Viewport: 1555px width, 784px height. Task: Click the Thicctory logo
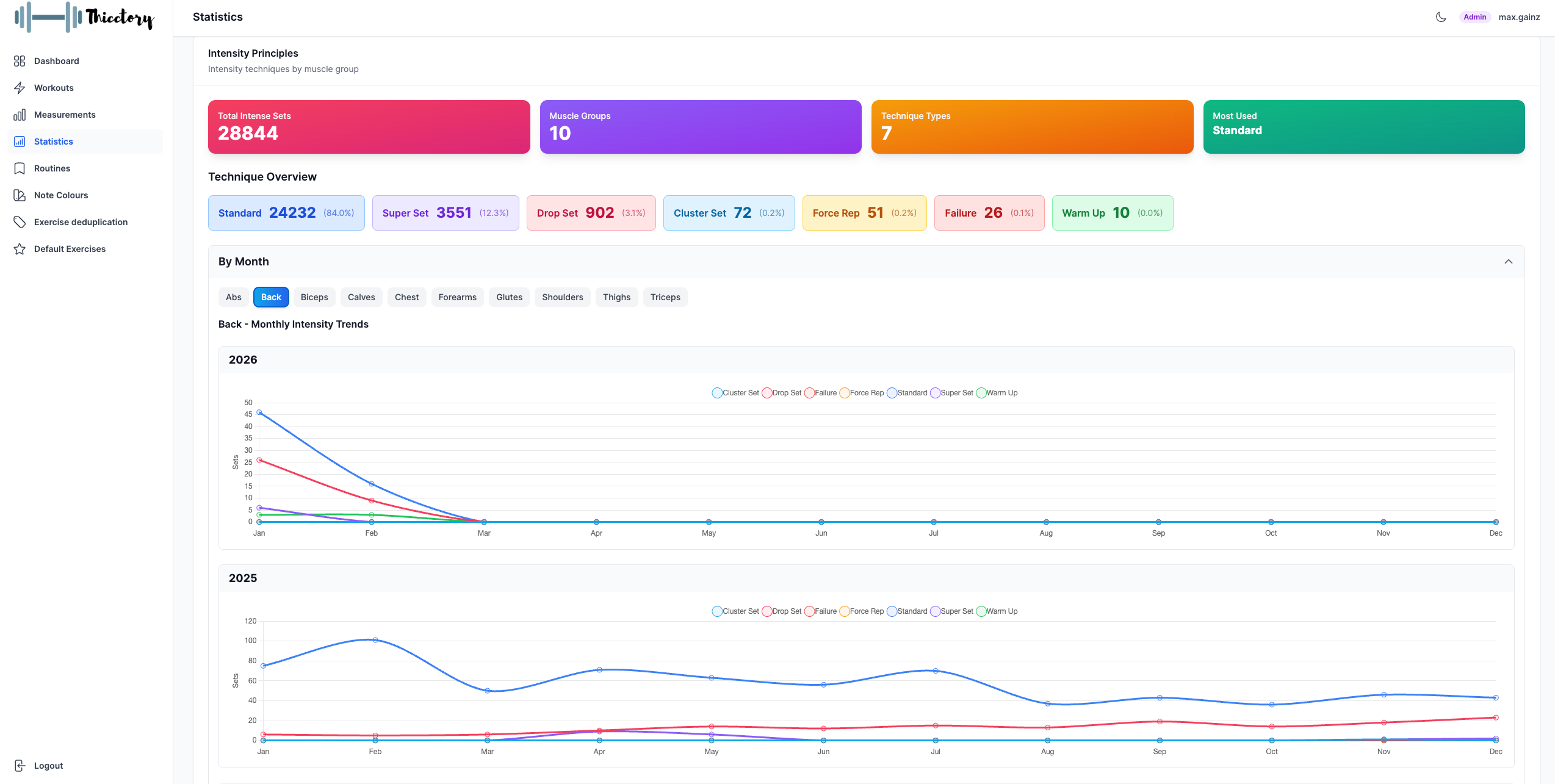click(82, 18)
